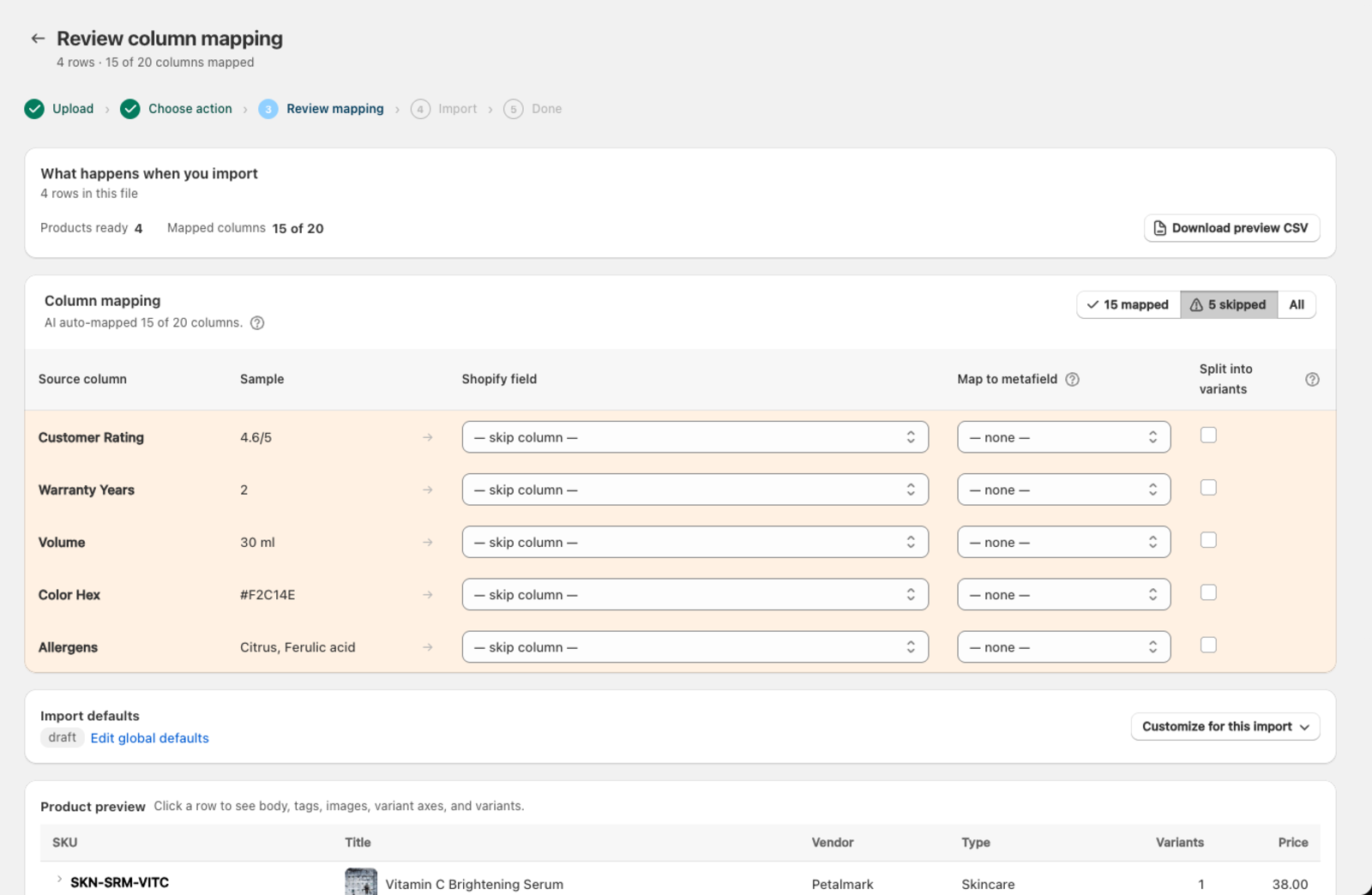This screenshot has height=895, width=1372.
Task: Click Download preview CSV button
Action: click(1231, 228)
